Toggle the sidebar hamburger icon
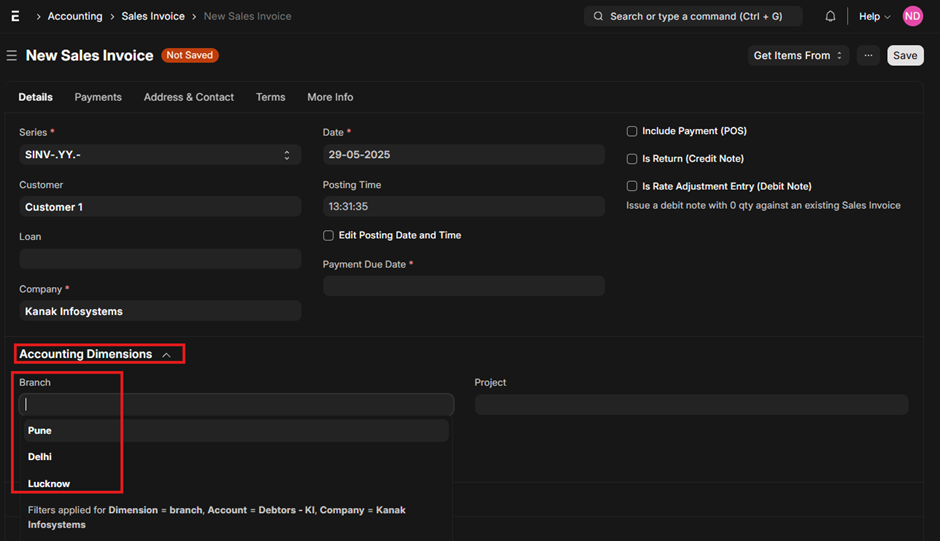 point(11,55)
